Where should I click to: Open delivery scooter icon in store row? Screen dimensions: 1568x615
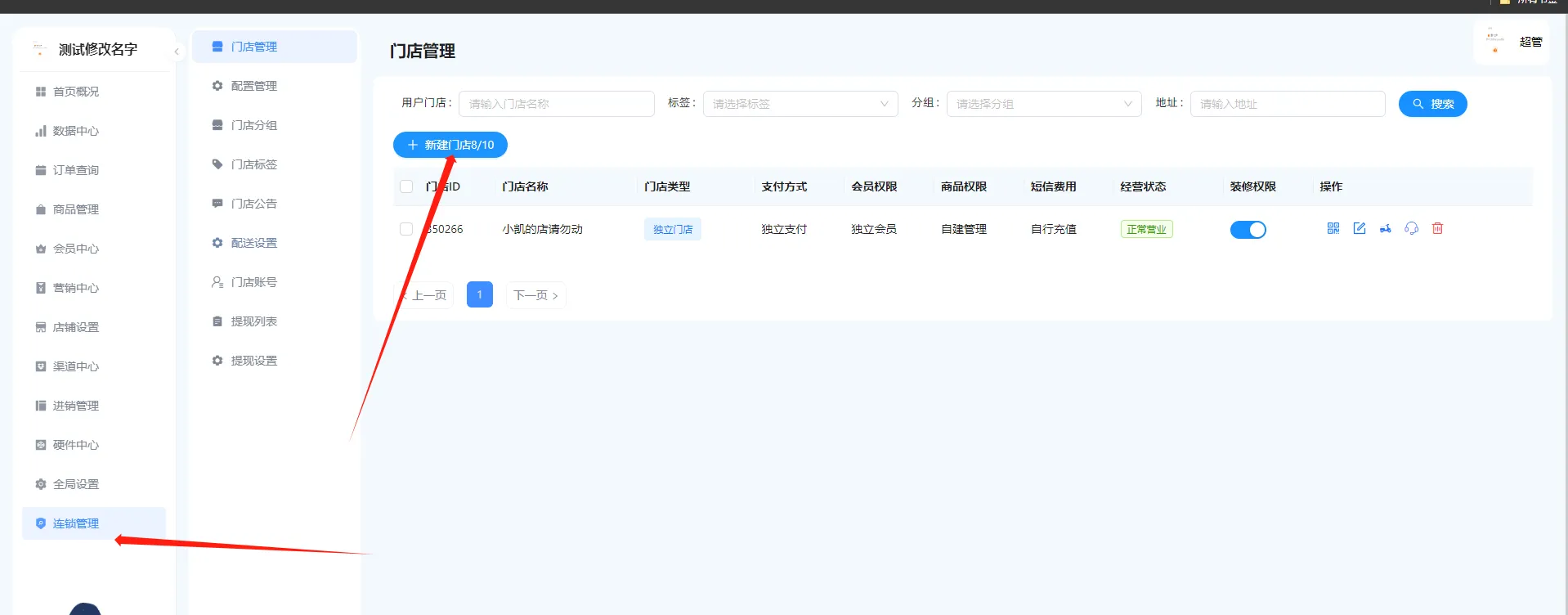(1386, 228)
